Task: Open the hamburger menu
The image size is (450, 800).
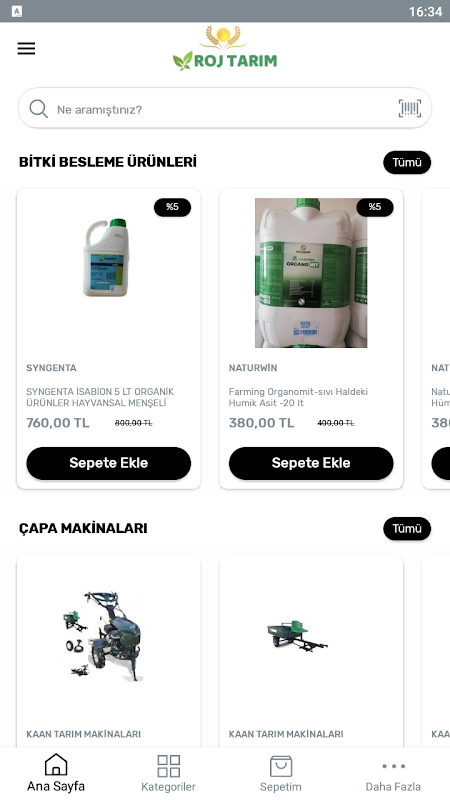Action: pyautogui.click(x=27, y=48)
